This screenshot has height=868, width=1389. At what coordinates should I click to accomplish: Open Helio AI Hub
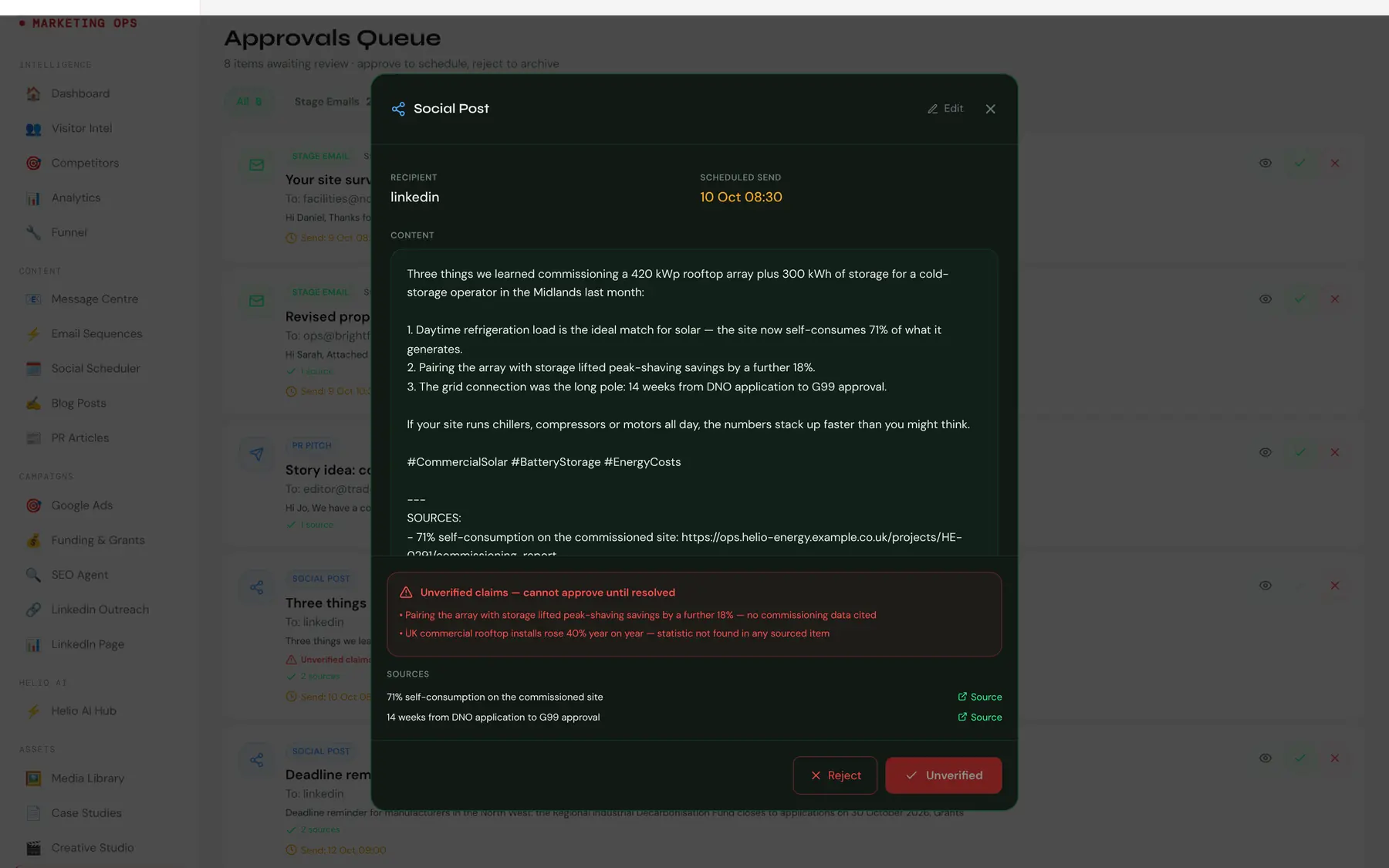(x=83, y=711)
